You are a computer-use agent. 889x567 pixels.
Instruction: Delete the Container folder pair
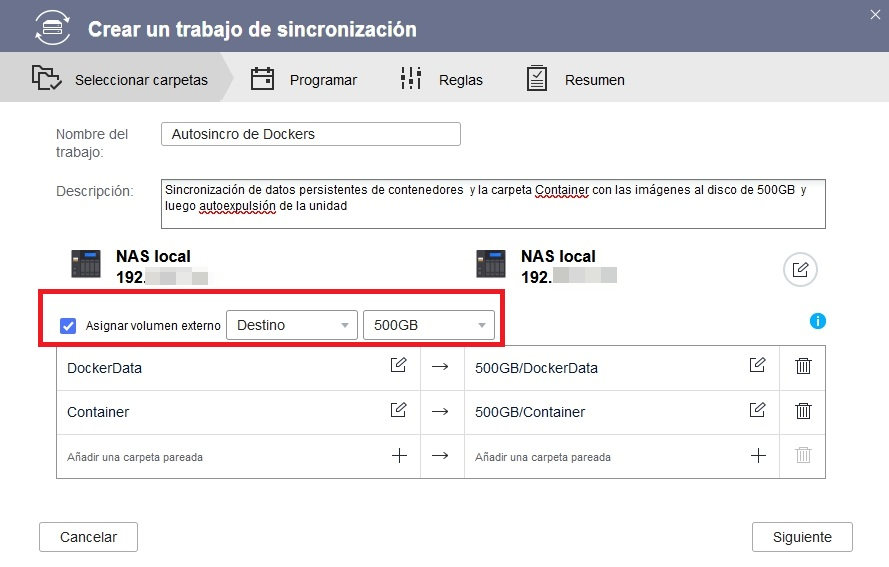point(803,410)
